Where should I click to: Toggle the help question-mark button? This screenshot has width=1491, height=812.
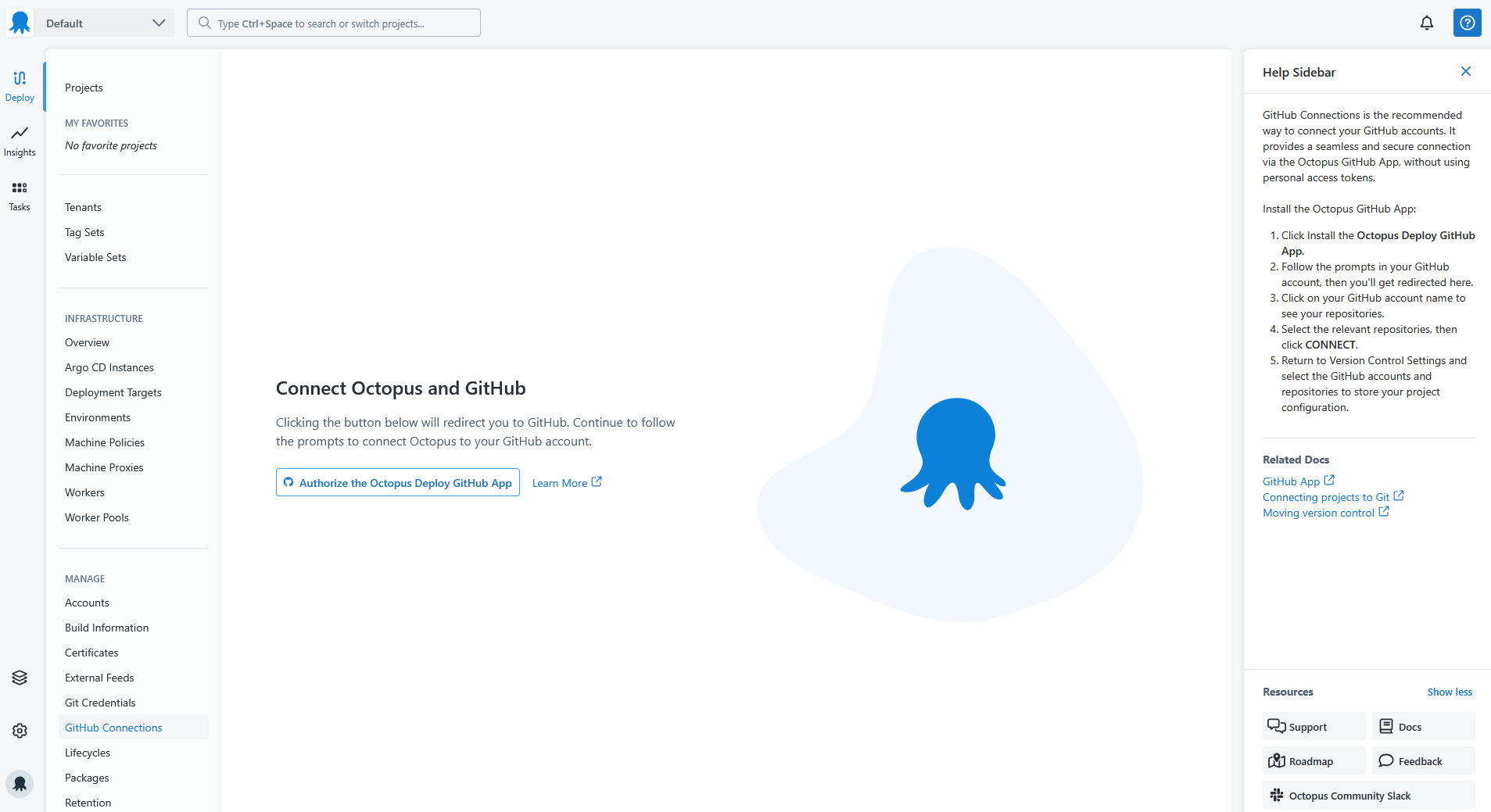point(1468,23)
